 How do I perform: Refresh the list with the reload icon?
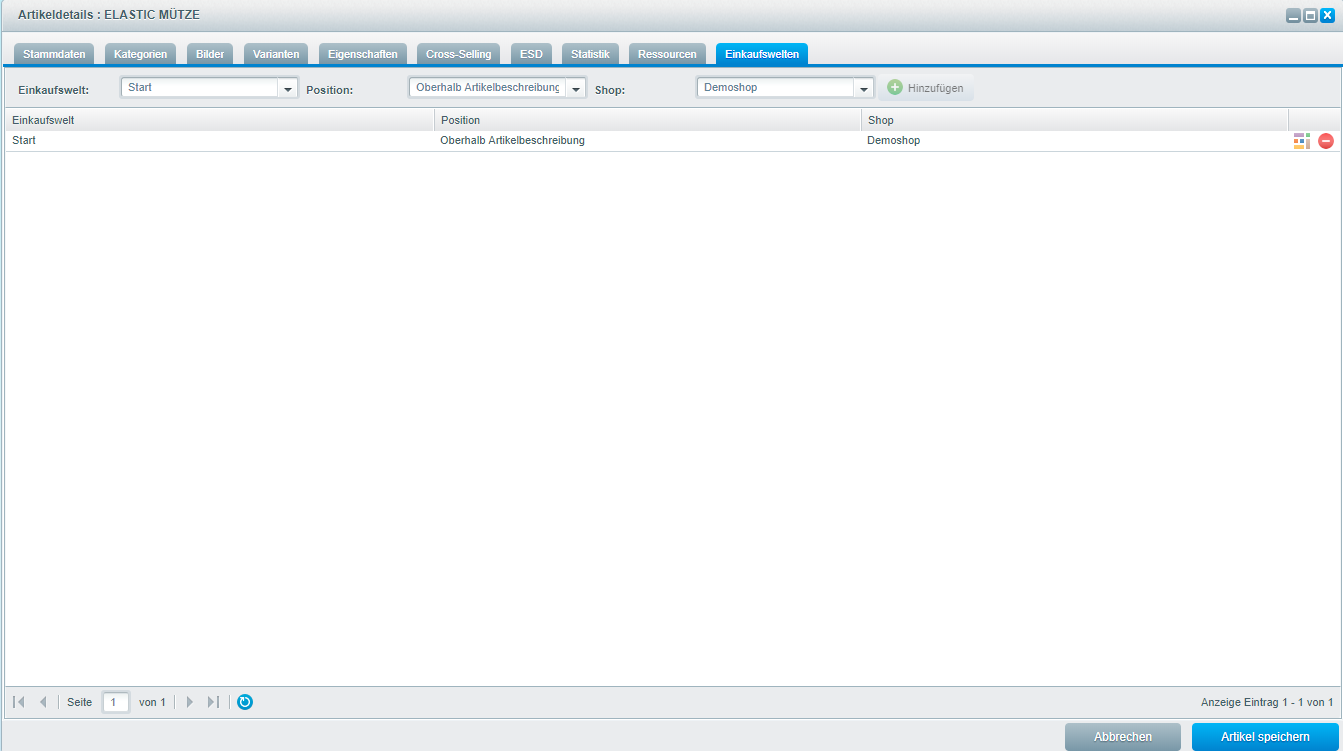tap(245, 702)
